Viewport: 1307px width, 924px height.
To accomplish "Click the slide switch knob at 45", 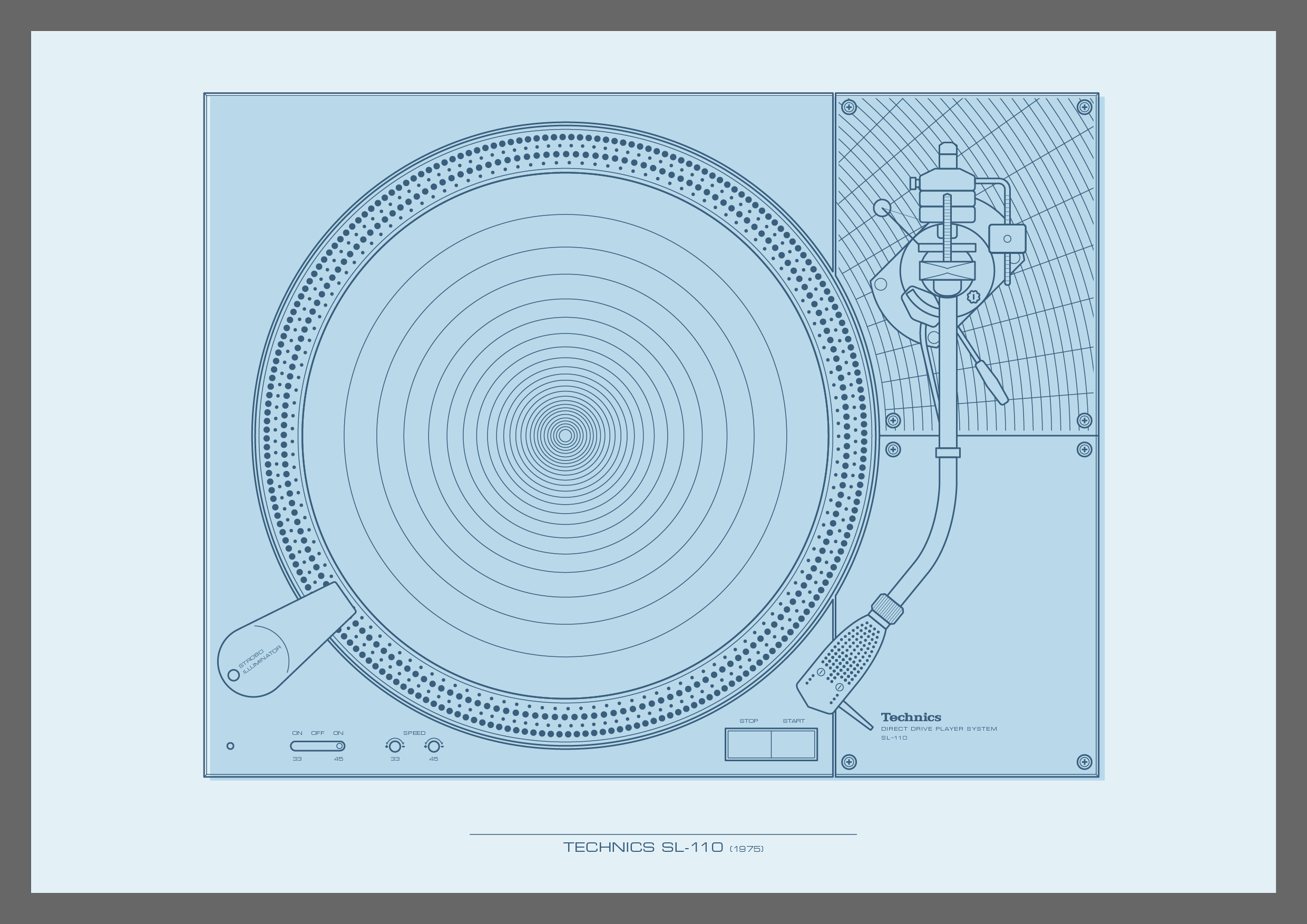I will coord(339,746).
